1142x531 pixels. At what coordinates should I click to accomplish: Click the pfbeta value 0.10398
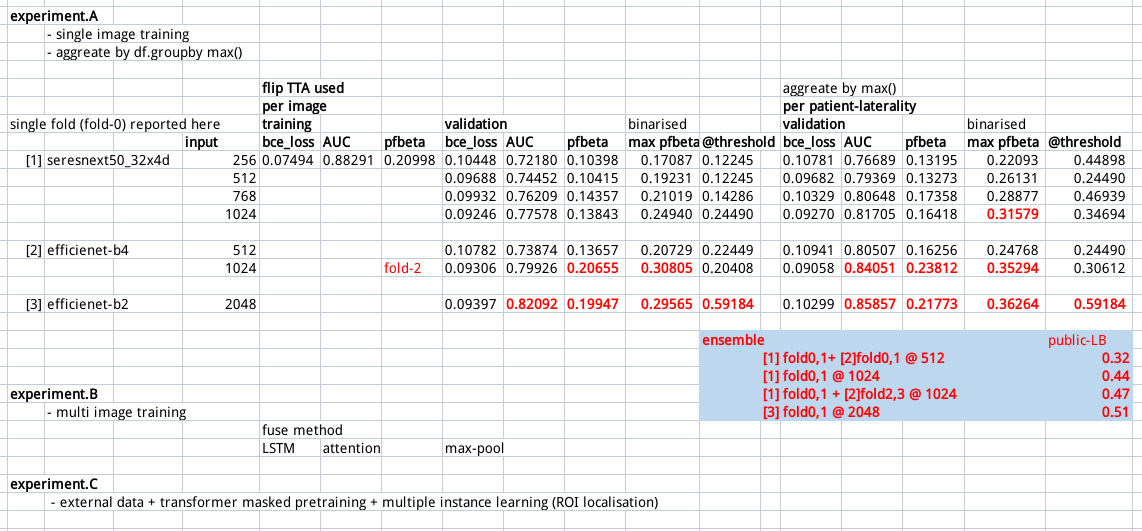click(x=592, y=160)
